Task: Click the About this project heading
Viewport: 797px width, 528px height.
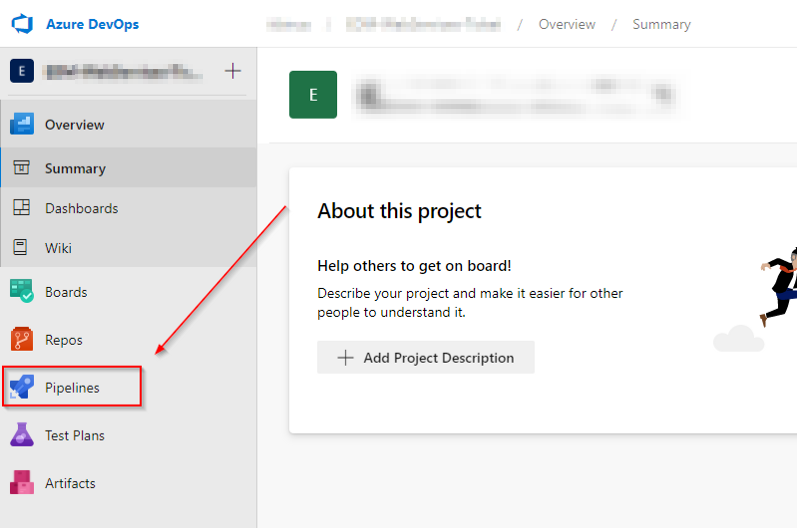Action: point(399,211)
